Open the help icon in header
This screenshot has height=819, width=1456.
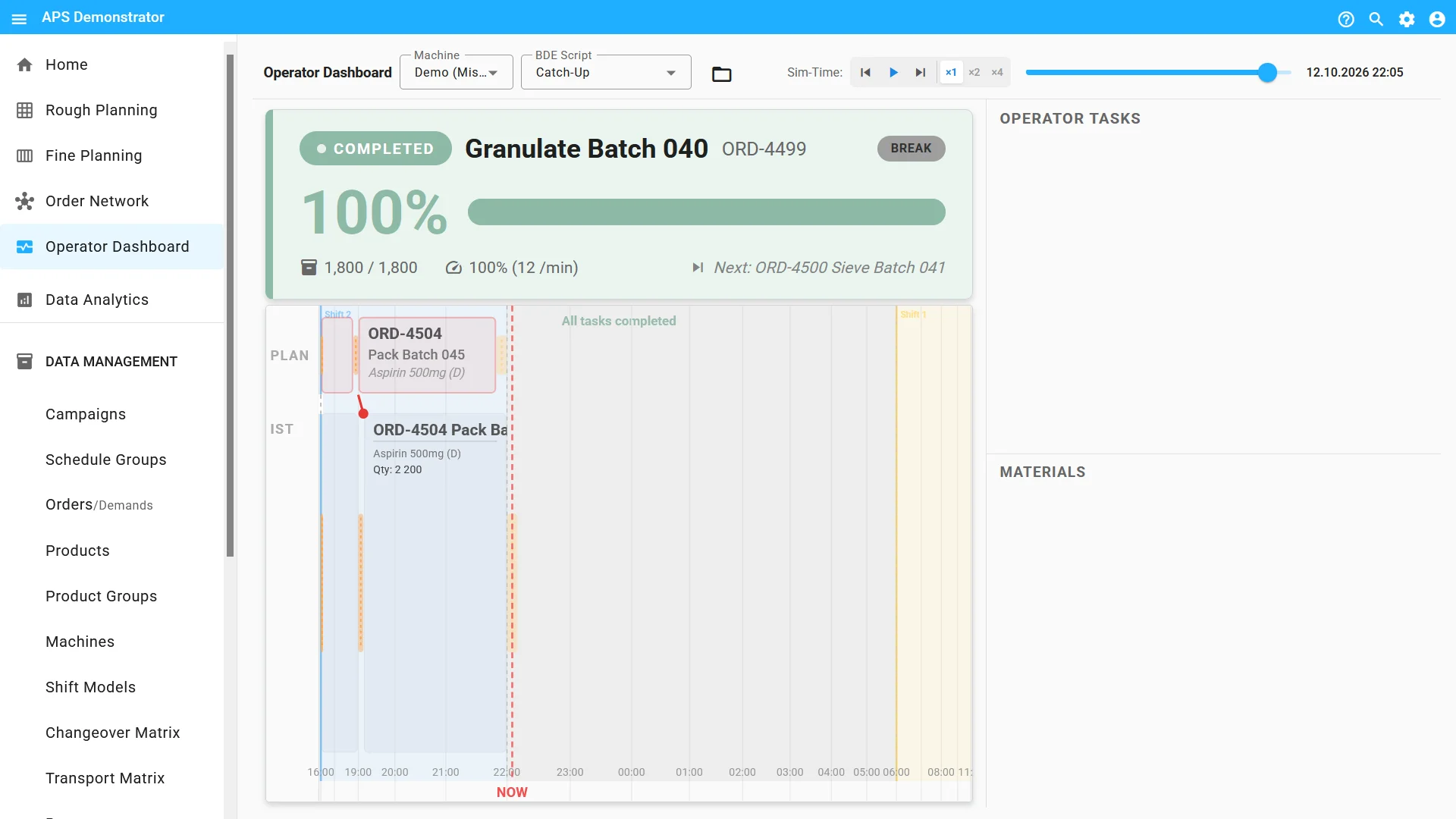pos(1346,19)
